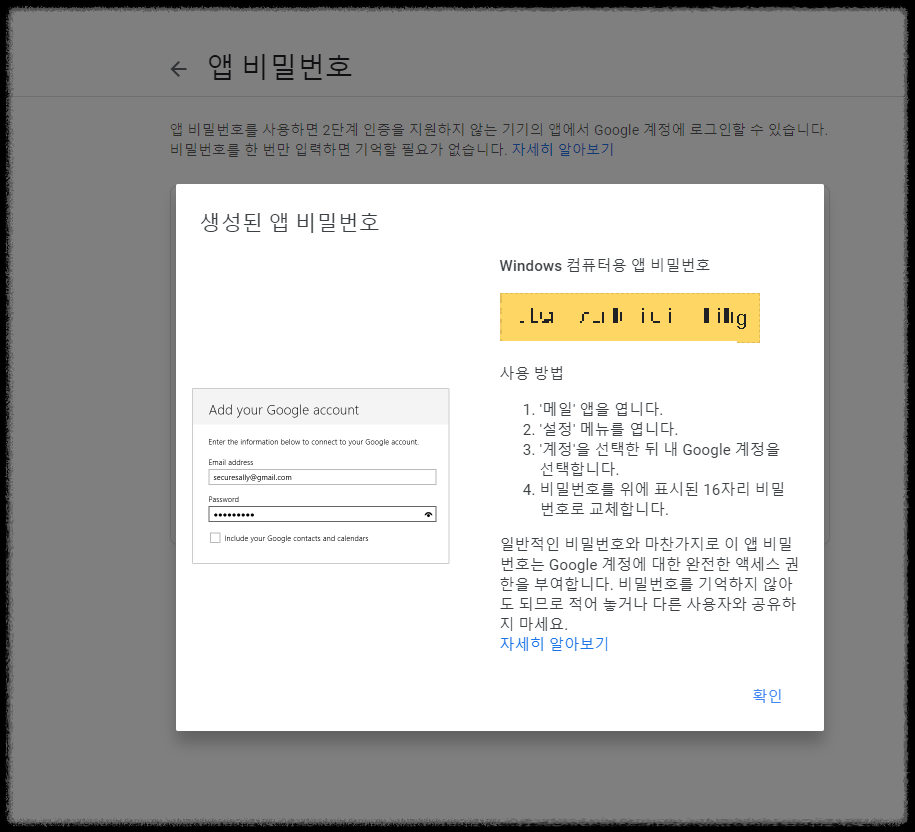The height and width of the screenshot is (832, 915).
Task: Click the 생성된 앱 비밀번호 dialog title
Action: point(289,222)
